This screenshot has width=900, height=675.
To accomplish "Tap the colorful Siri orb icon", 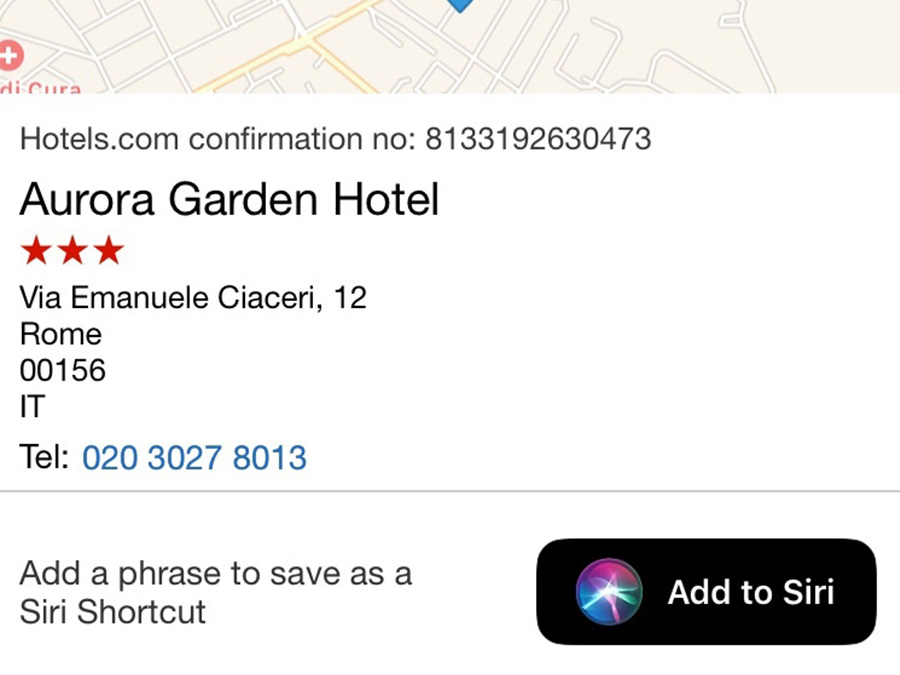I will tap(608, 592).
